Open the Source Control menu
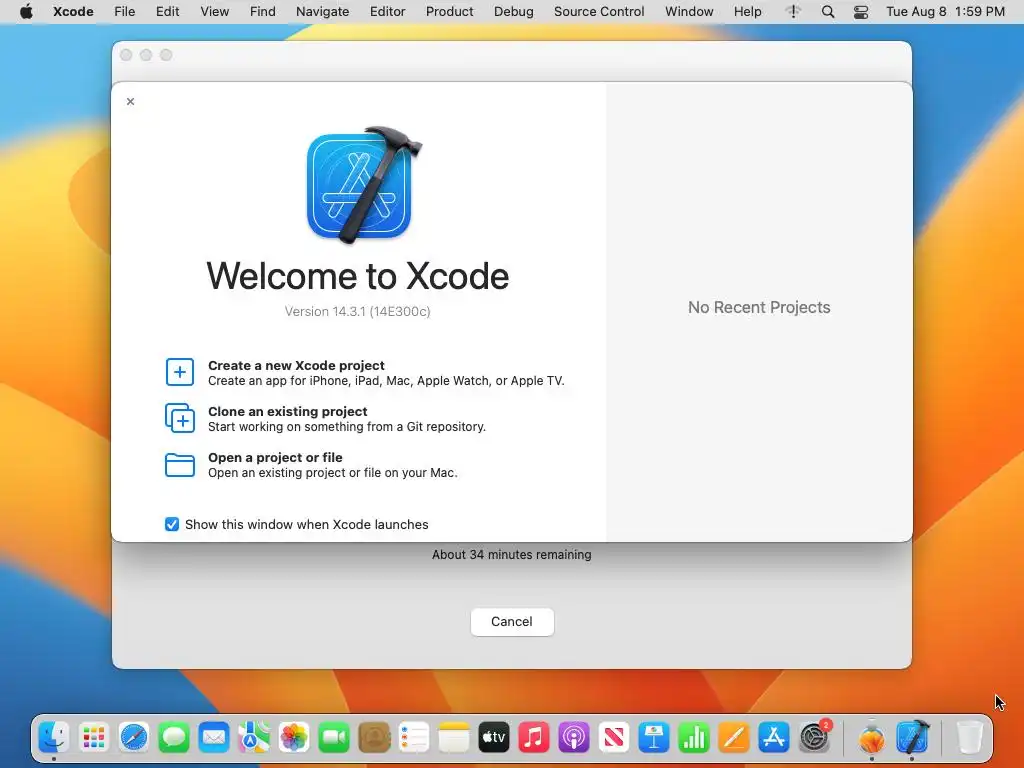The height and width of the screenshot is (768, 1024). [599, 12]
